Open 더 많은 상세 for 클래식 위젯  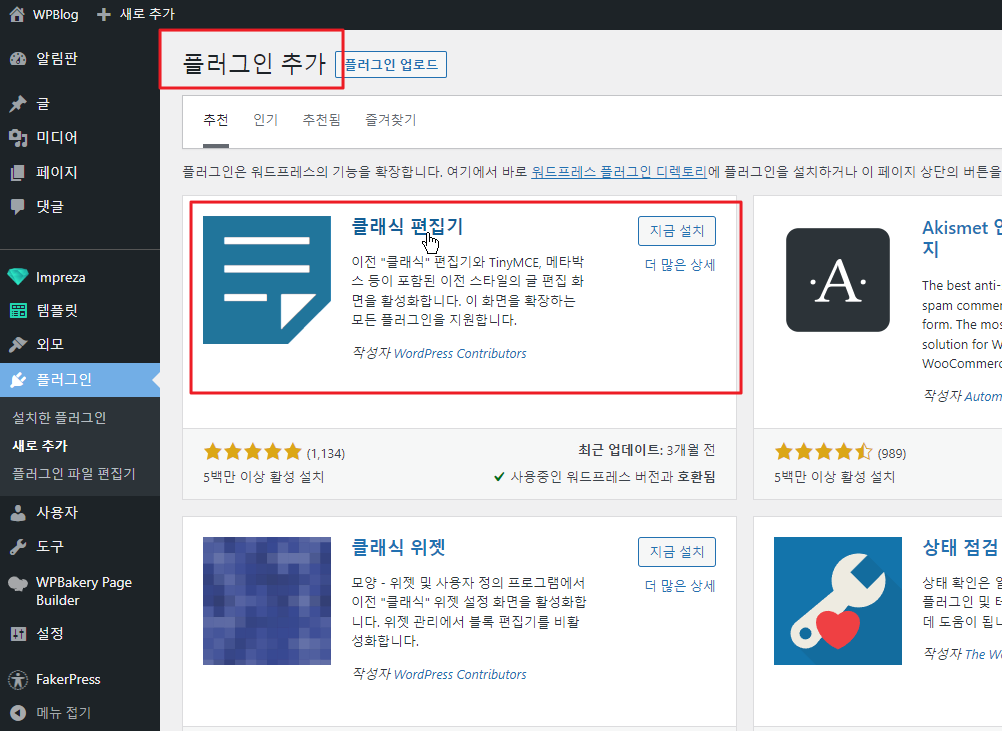point(680,585)
